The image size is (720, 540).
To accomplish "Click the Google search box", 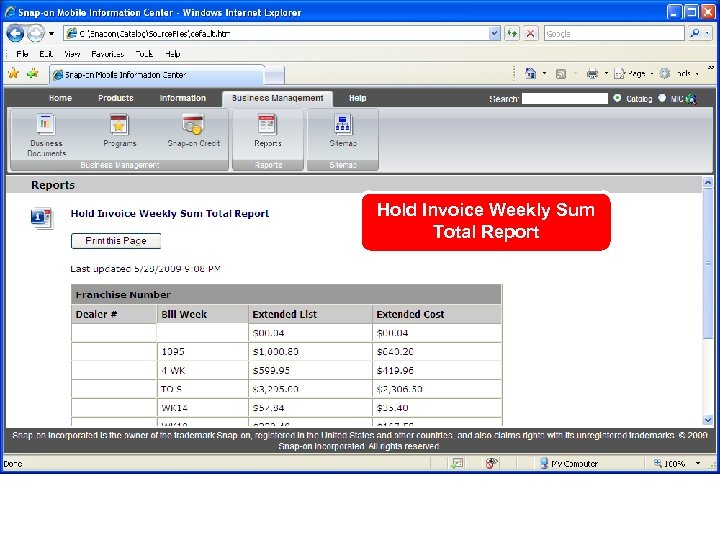I will [x=614, y=33].
